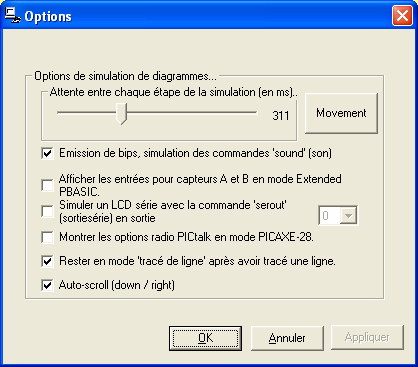Click the Auto-scroll label text
418x367 pixels.
[x=117, y=285]
